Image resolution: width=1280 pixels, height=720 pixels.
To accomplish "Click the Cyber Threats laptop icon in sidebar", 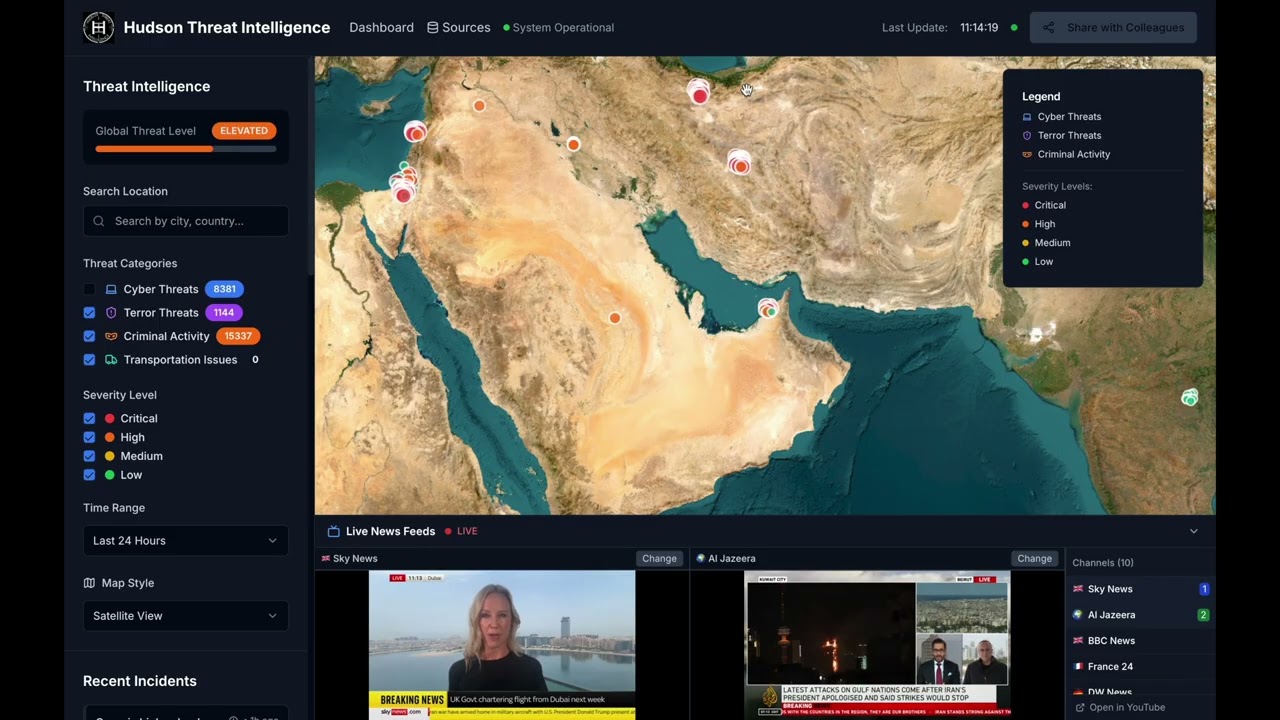I will point(111,289).
